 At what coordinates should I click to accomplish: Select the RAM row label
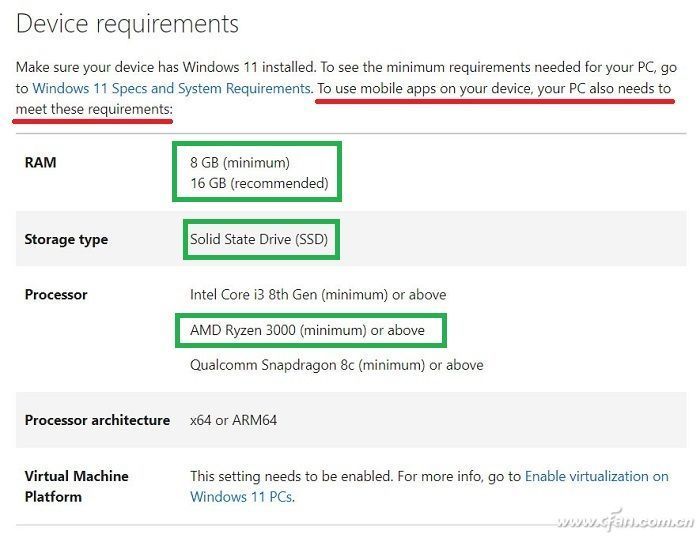[40, 162]
